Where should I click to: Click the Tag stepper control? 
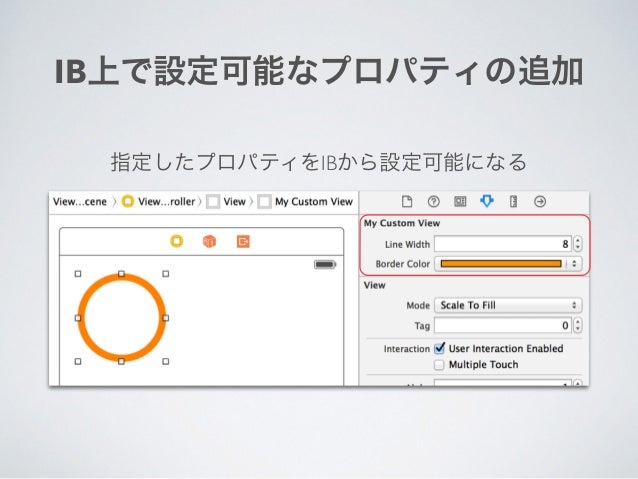[578, 326]
